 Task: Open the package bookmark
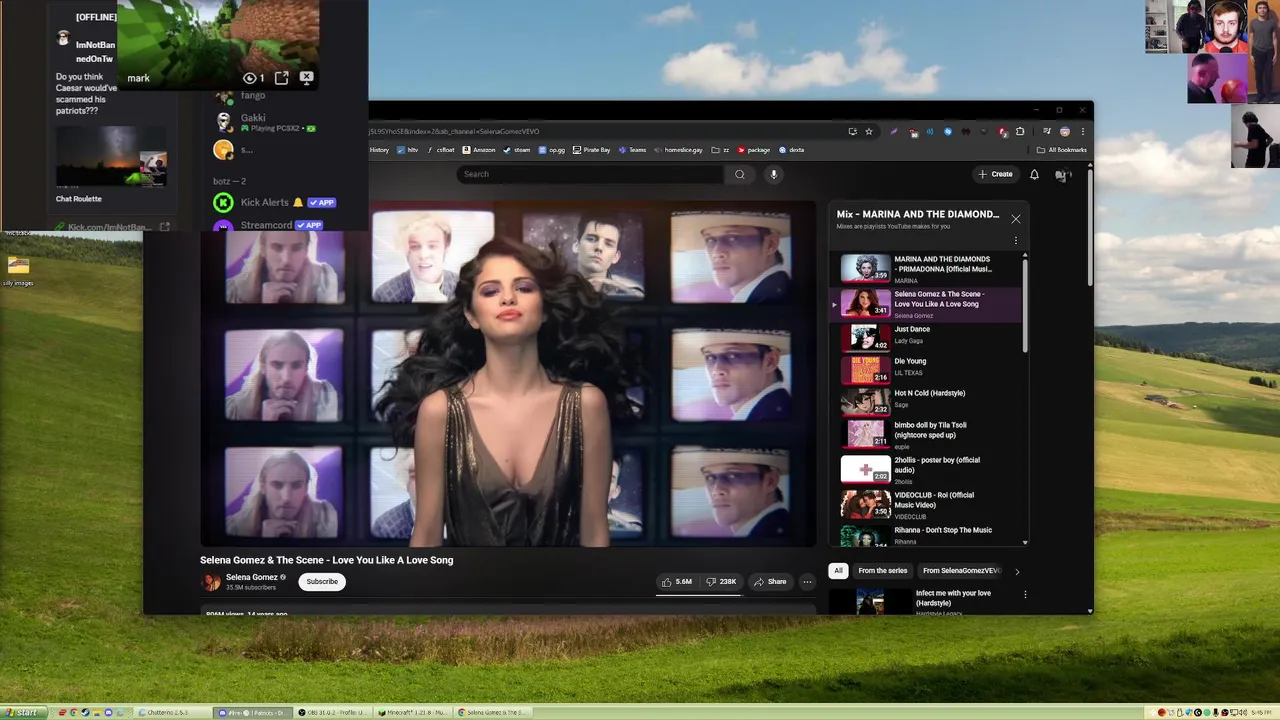754,150
